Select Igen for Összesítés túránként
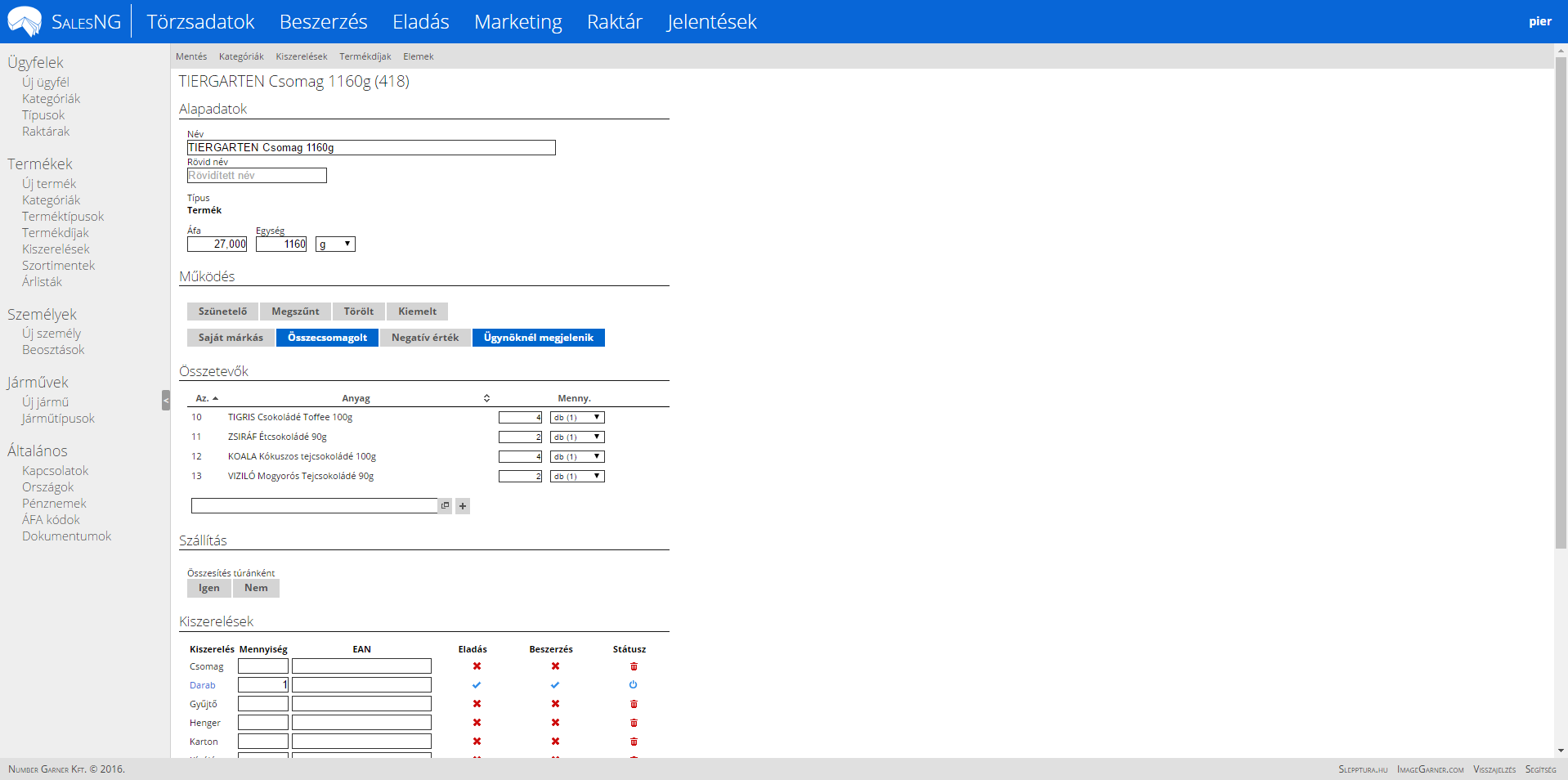This screenshot has width=1568, height=780. pyautogui.click(x=209, y=588)
